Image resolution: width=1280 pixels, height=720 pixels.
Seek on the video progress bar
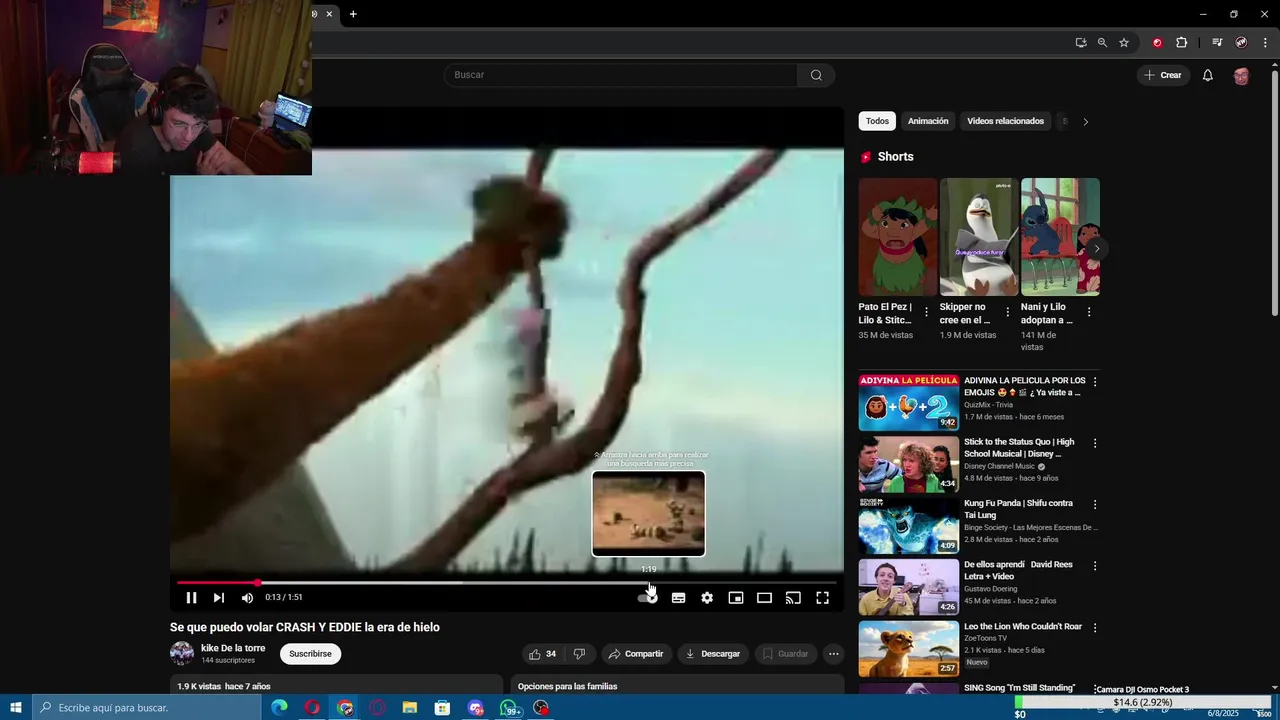507,582
